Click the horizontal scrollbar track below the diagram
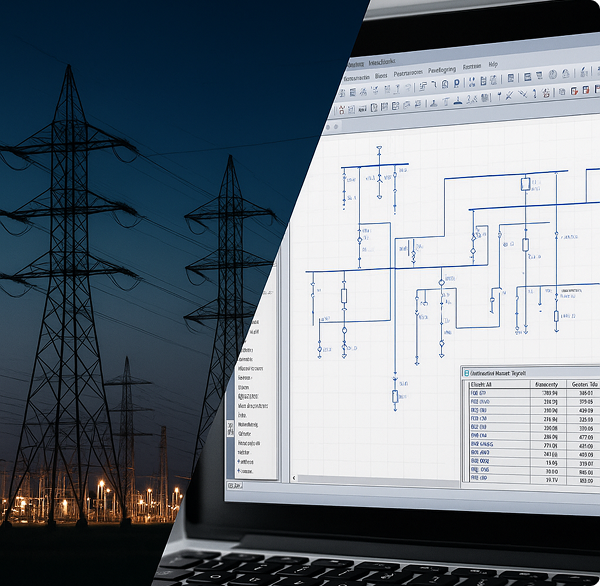600x586 pixels. [x=378, y=480]
